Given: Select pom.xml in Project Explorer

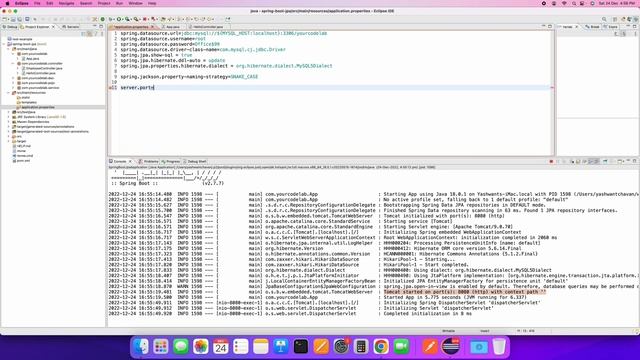Looking at the screenshot, I should tap(23, 160).
